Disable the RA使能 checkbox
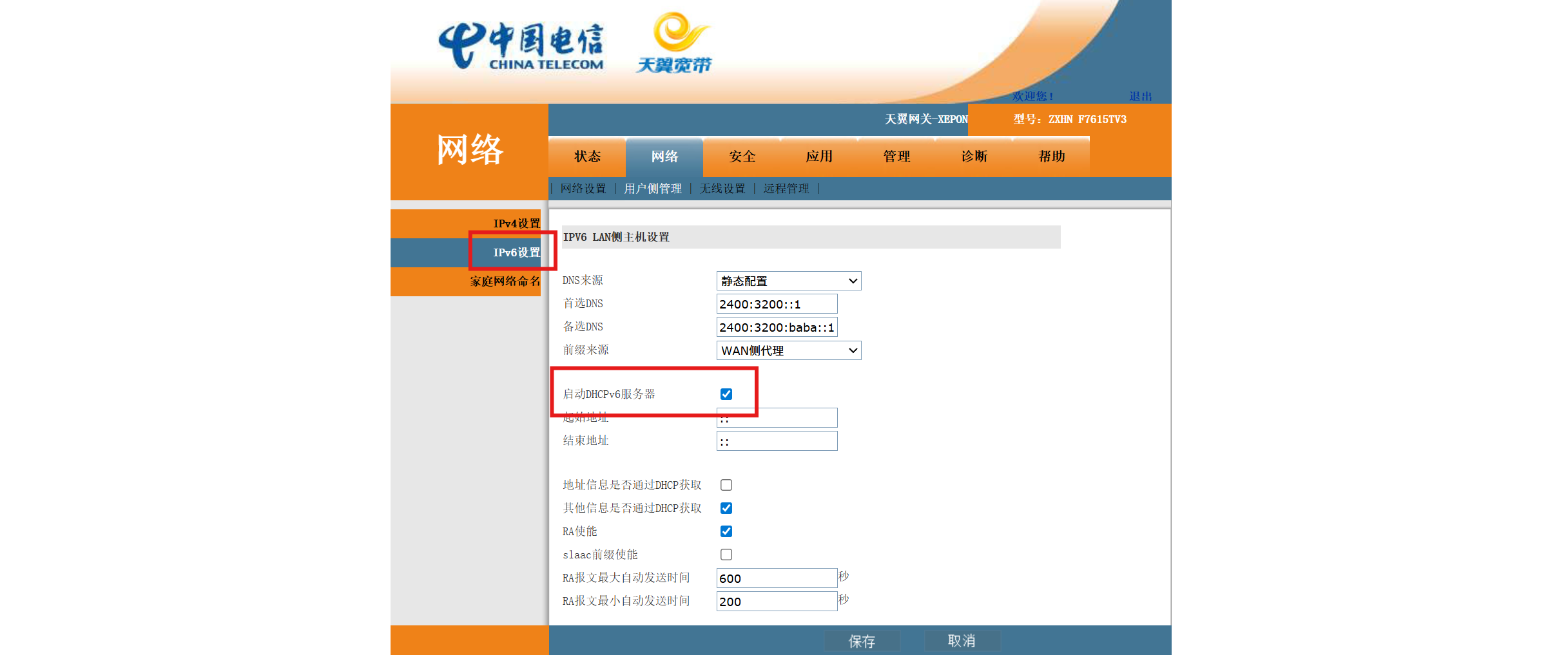 (x=726, y=531)
